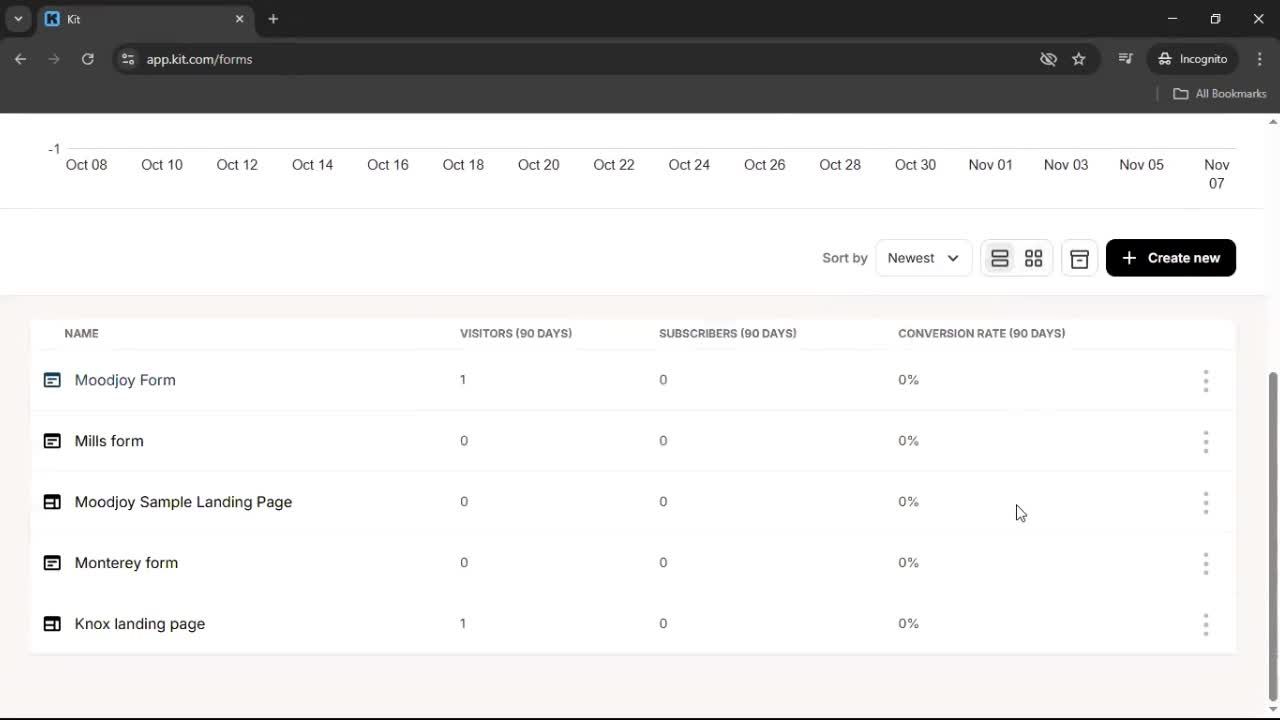This screenshot has height=720, width=1280.
Task: Expand the tab search chevron
Action: (17, 19)
